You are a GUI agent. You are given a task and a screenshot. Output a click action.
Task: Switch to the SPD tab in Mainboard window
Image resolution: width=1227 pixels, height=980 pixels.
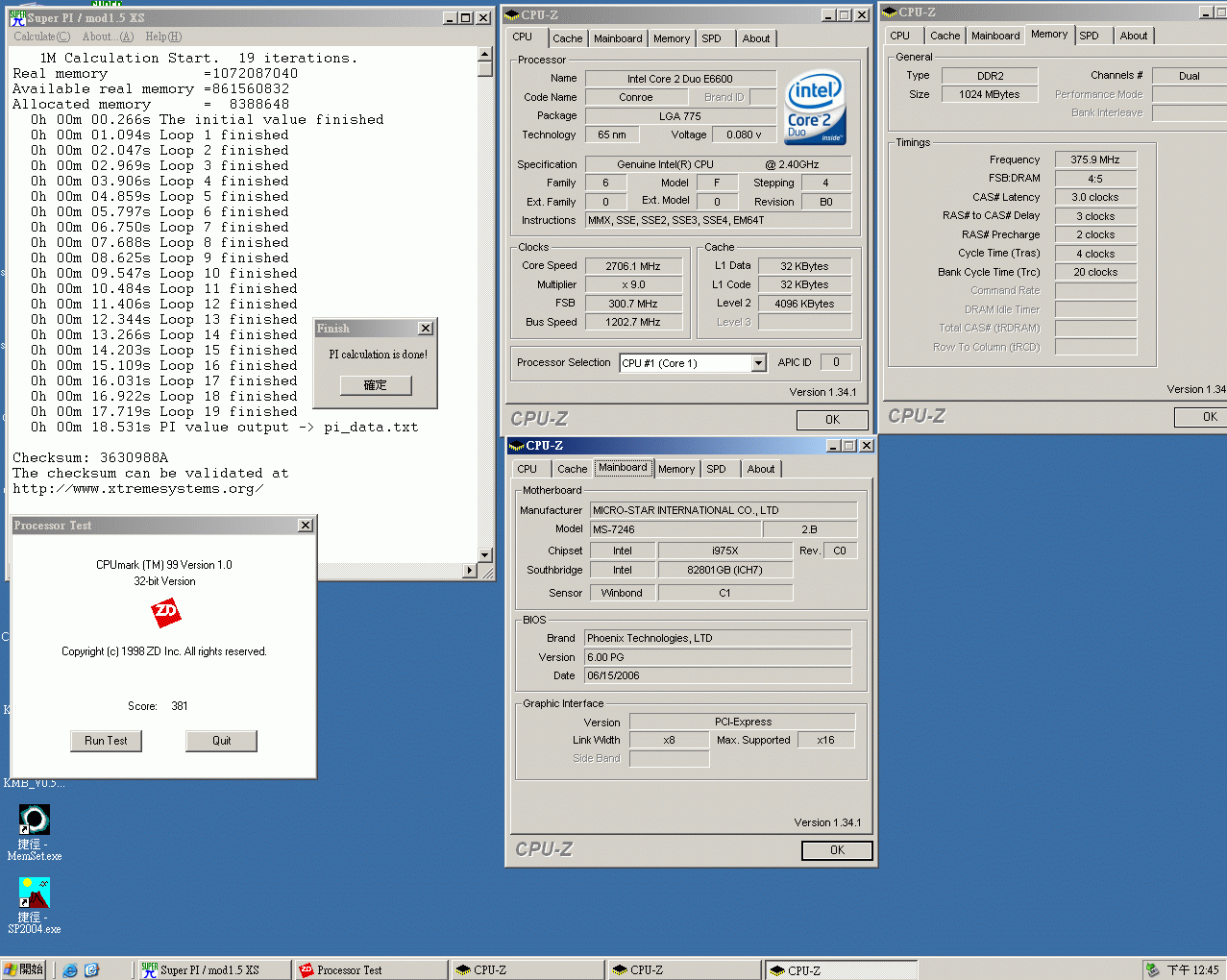717,469
